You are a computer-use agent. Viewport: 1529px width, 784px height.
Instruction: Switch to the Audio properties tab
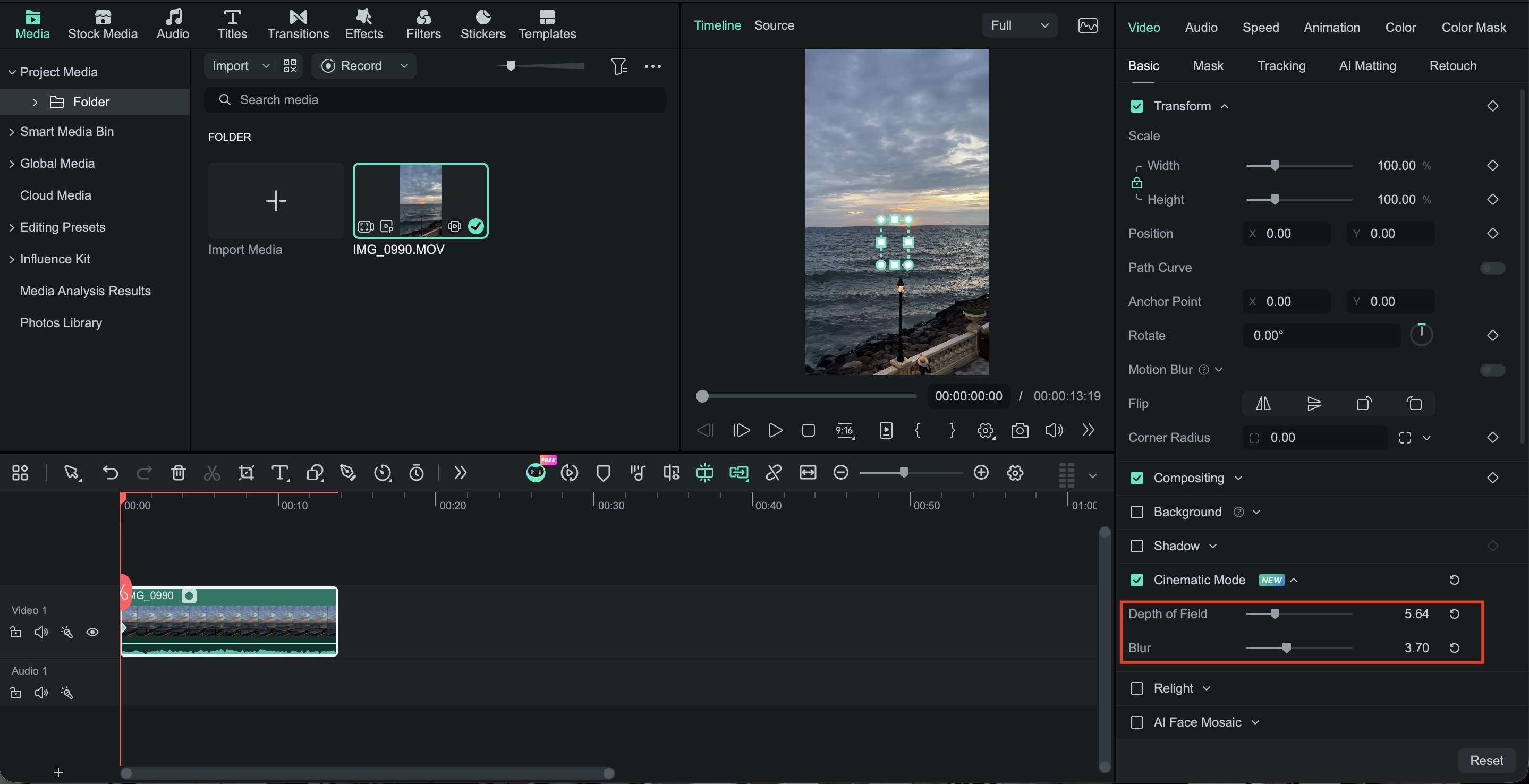pos(1201,27)
